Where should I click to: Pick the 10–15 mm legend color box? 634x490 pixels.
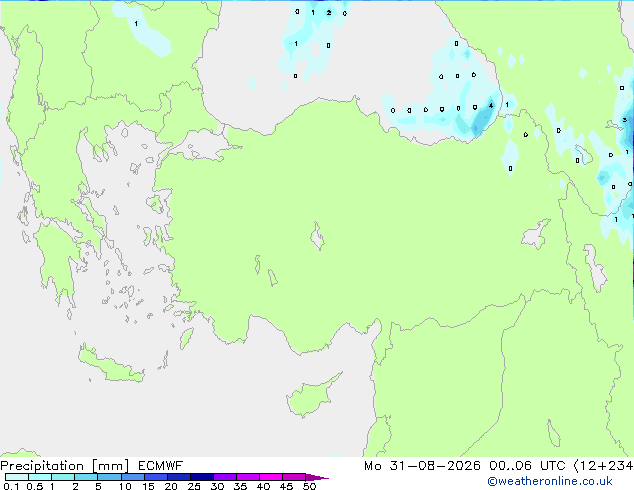[x=132, y=477]
